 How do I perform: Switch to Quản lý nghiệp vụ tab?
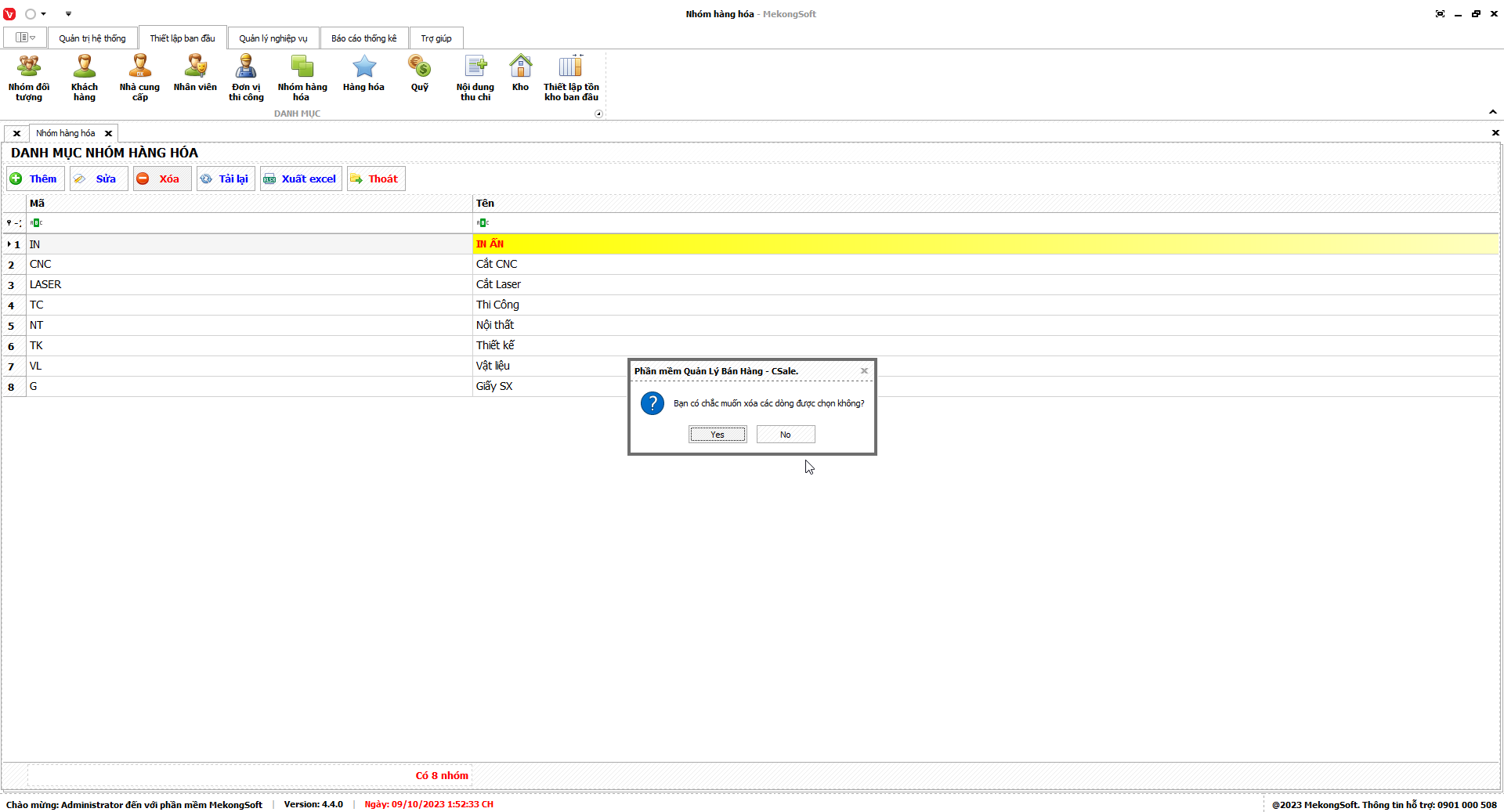click(x=273, y=38)
